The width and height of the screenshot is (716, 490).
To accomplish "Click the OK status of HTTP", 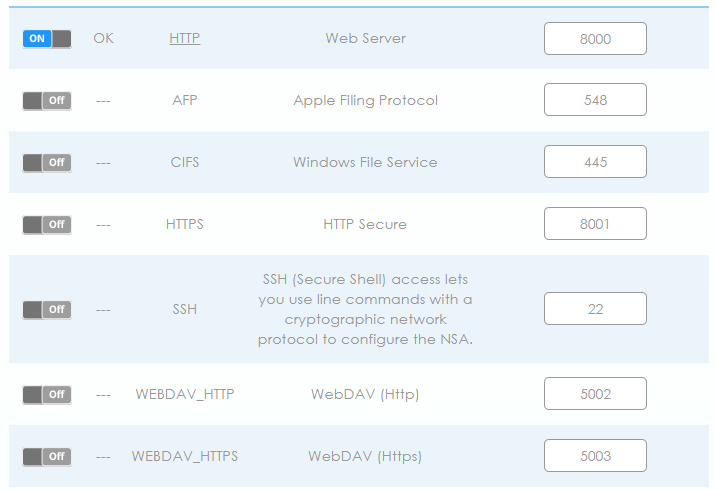I will click(x=104, y=38).
